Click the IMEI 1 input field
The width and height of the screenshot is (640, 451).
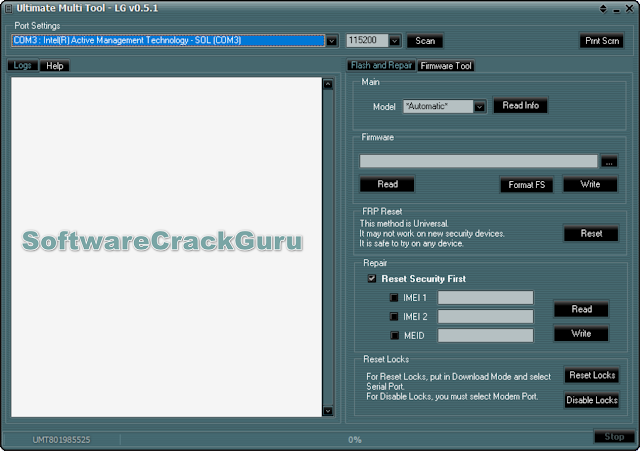(485, 298)
